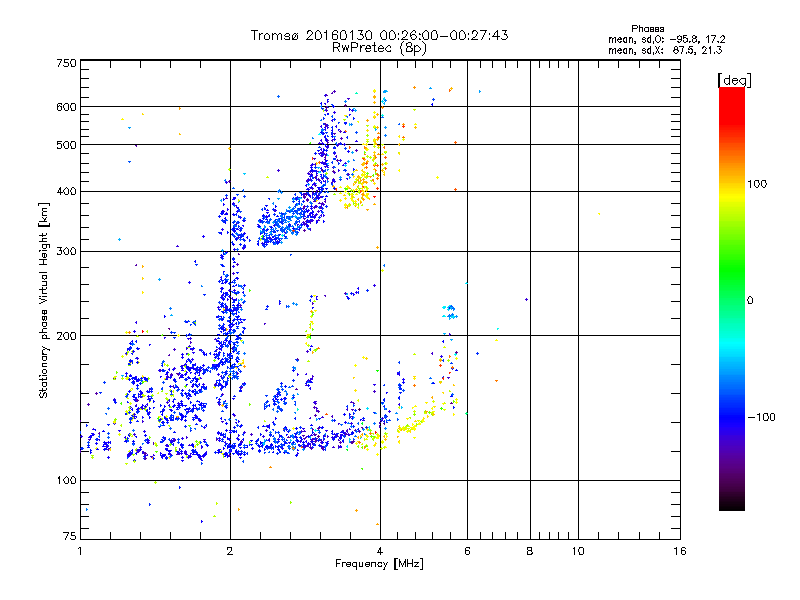The image size is (800, 600).
Task: Click the 'Stationary phase Virtual Height [km]' label
Action: [44, 301]
